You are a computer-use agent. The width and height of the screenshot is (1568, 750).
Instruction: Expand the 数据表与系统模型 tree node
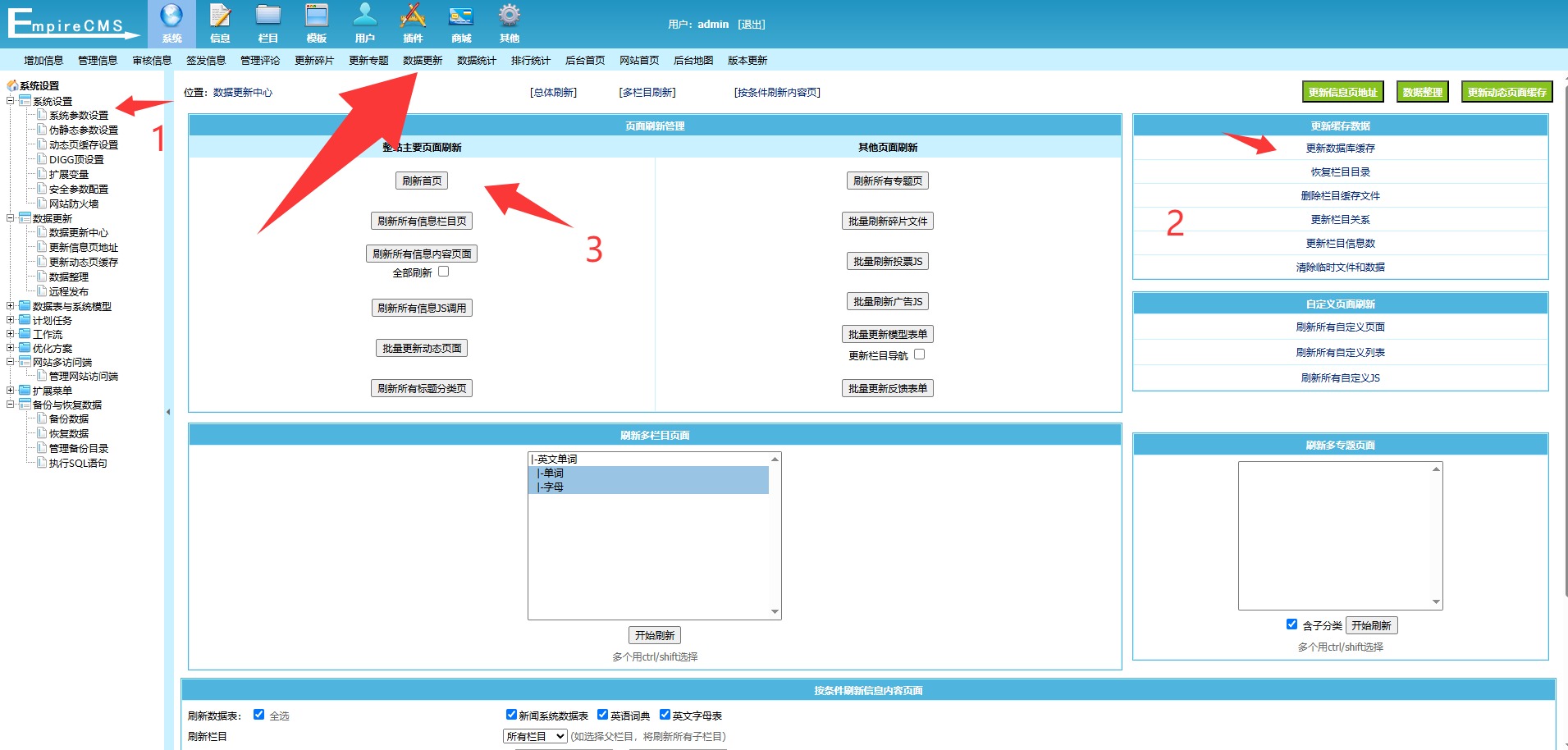[x=11, y=306]
